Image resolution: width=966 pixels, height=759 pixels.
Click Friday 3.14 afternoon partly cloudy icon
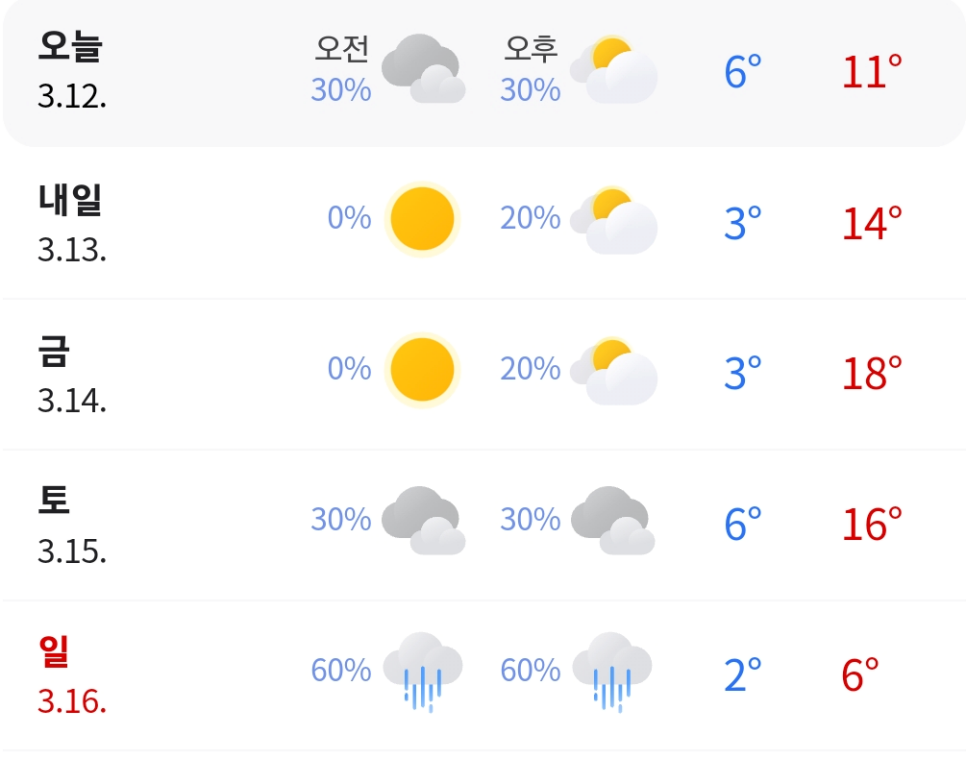614,370
